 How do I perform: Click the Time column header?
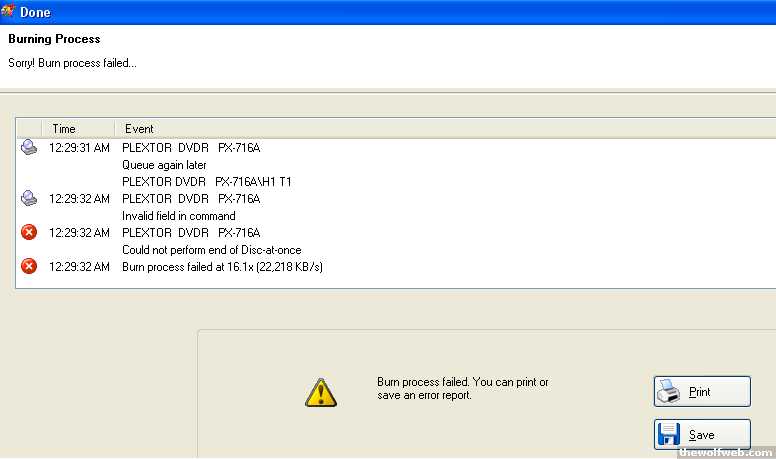coord(78,129)
